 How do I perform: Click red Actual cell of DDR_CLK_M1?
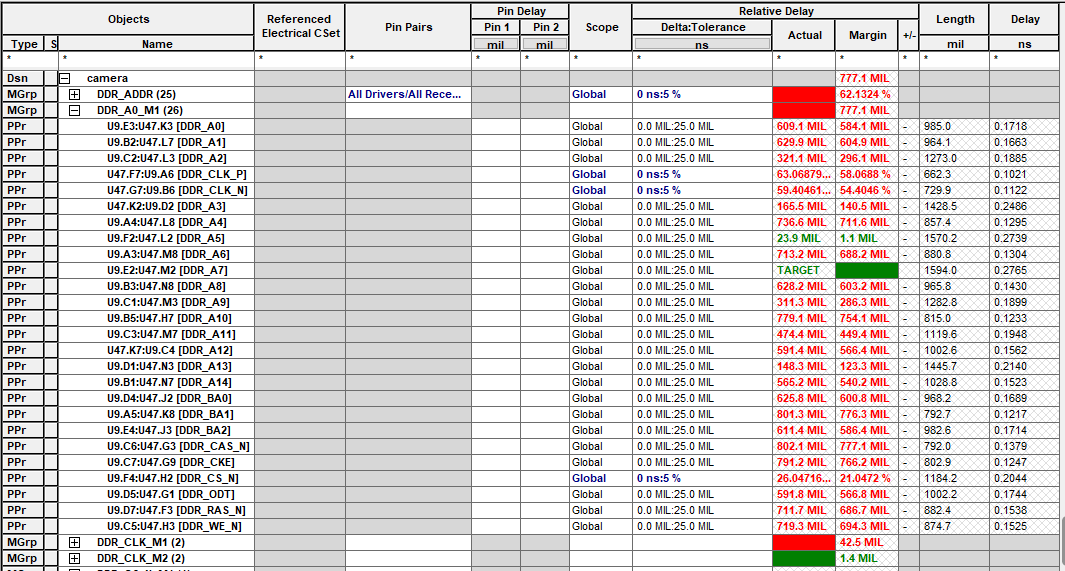pos(804,542)
